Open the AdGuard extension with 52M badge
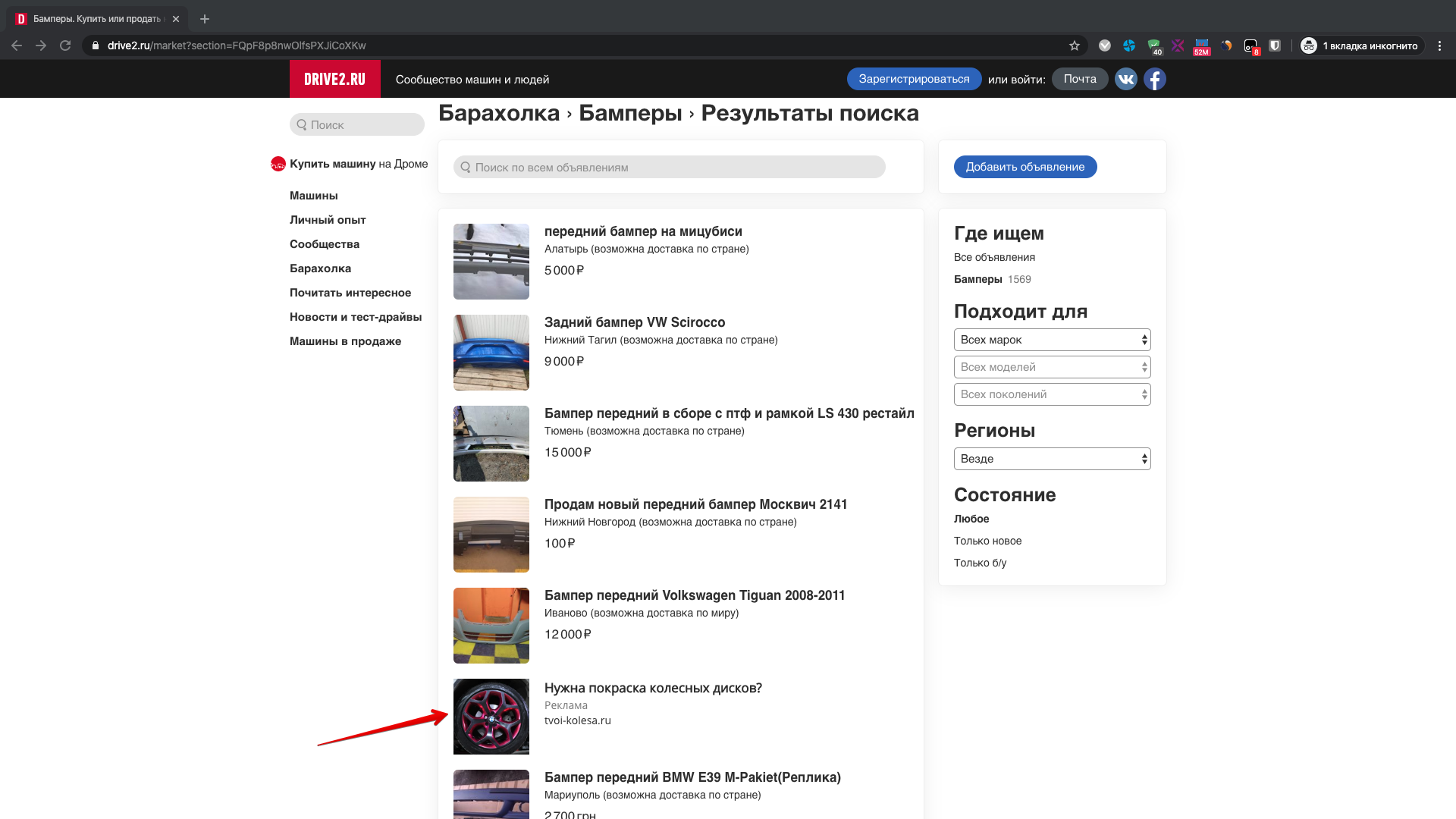This screenshot has width=1456, height=819. [x=1201, y=45]
